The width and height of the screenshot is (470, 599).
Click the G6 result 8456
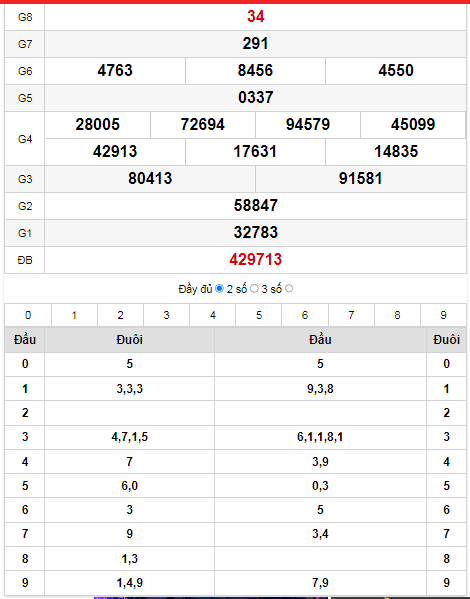click(x=255, y=71)
